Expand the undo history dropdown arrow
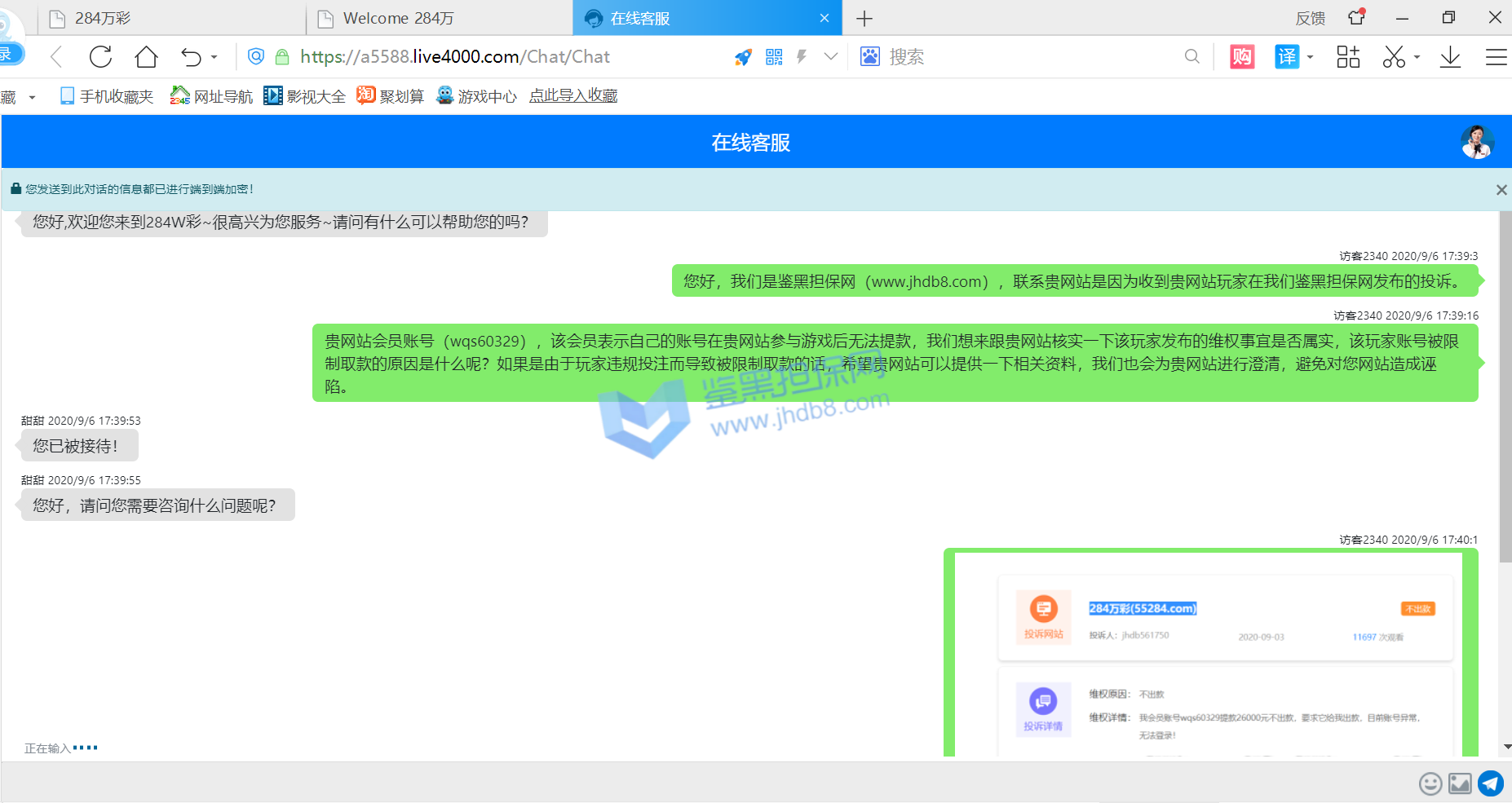 coord(214,57)
